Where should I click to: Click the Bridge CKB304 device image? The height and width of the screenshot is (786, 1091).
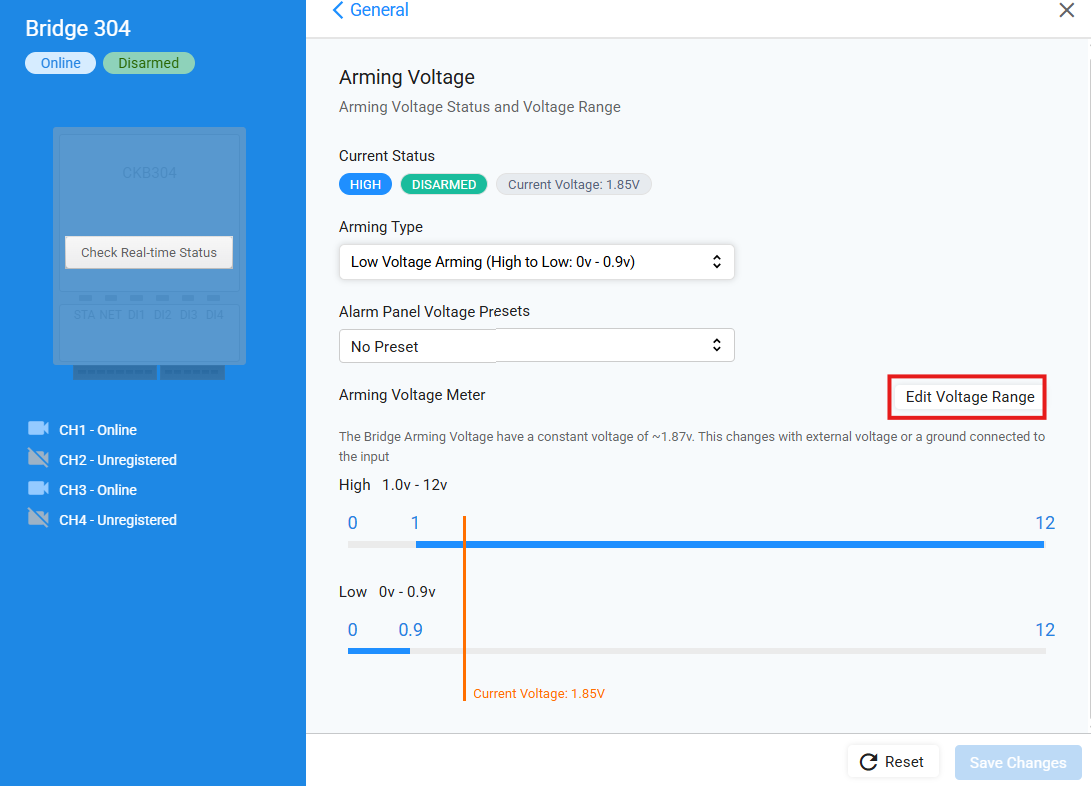(x=149, y=190)
